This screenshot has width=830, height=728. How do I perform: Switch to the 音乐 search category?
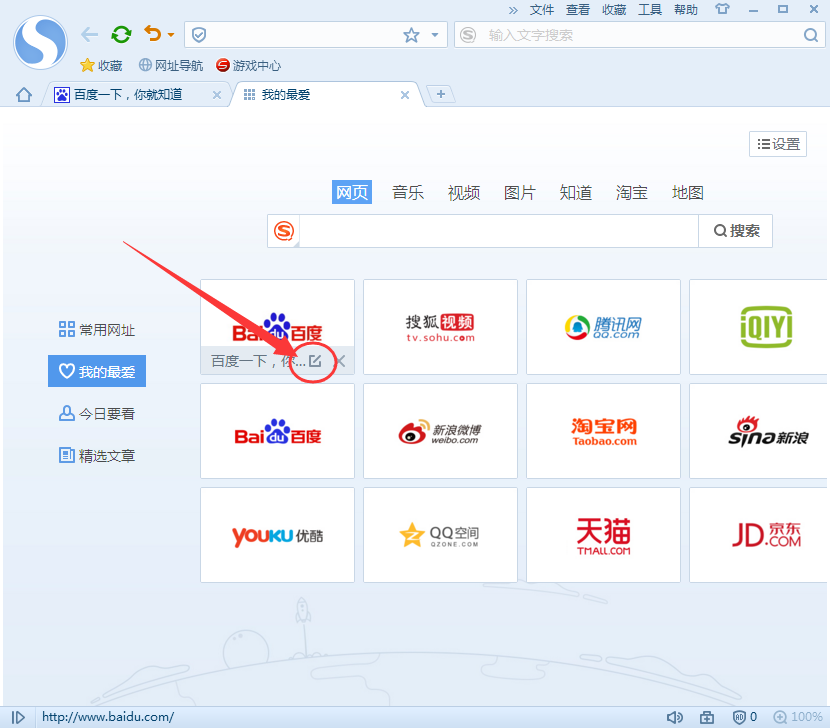(408, 192)
